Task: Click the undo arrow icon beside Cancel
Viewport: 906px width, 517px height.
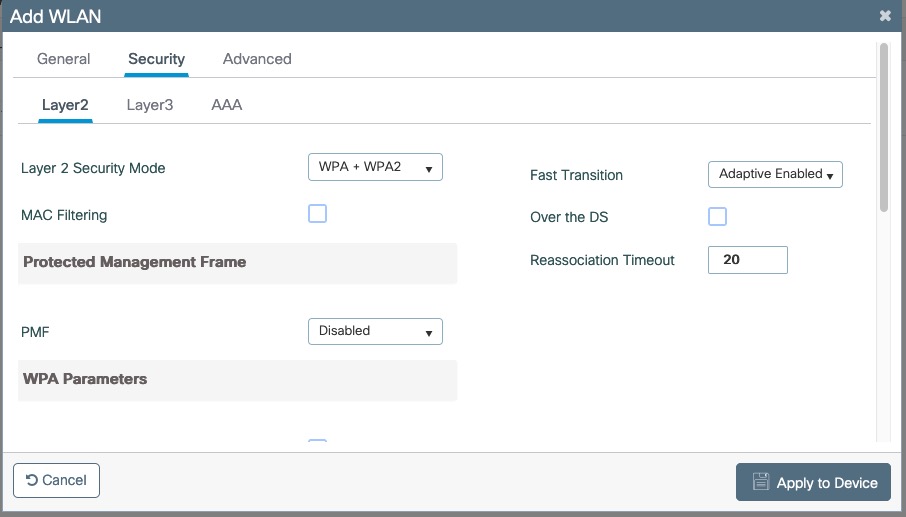Action: tap(31, 480)
